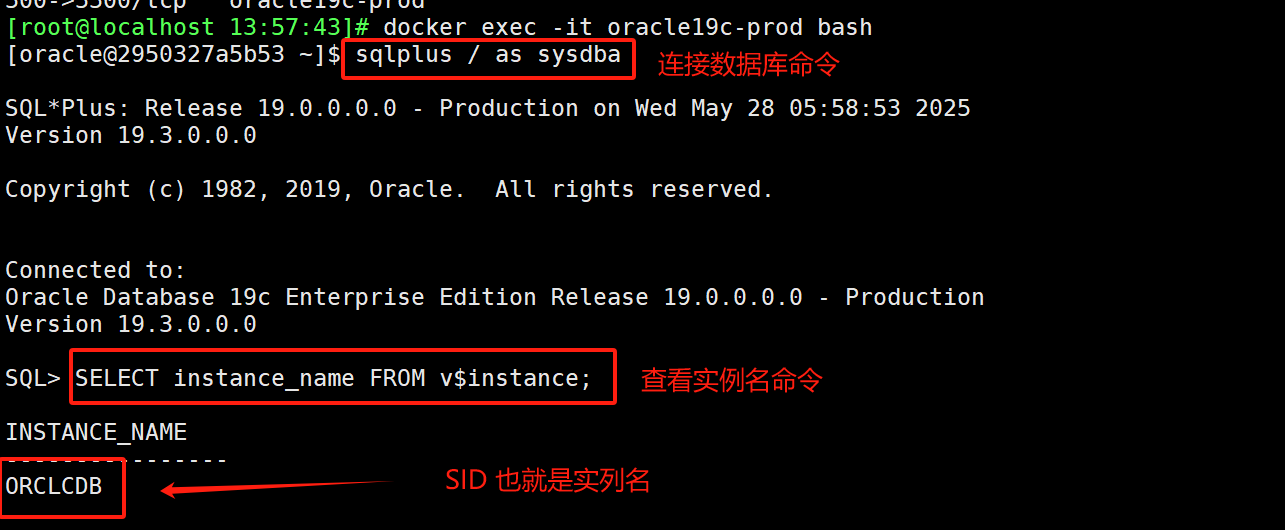
Task: Click the red 连接数据库命令 annotation
Action: coord(747,64)
